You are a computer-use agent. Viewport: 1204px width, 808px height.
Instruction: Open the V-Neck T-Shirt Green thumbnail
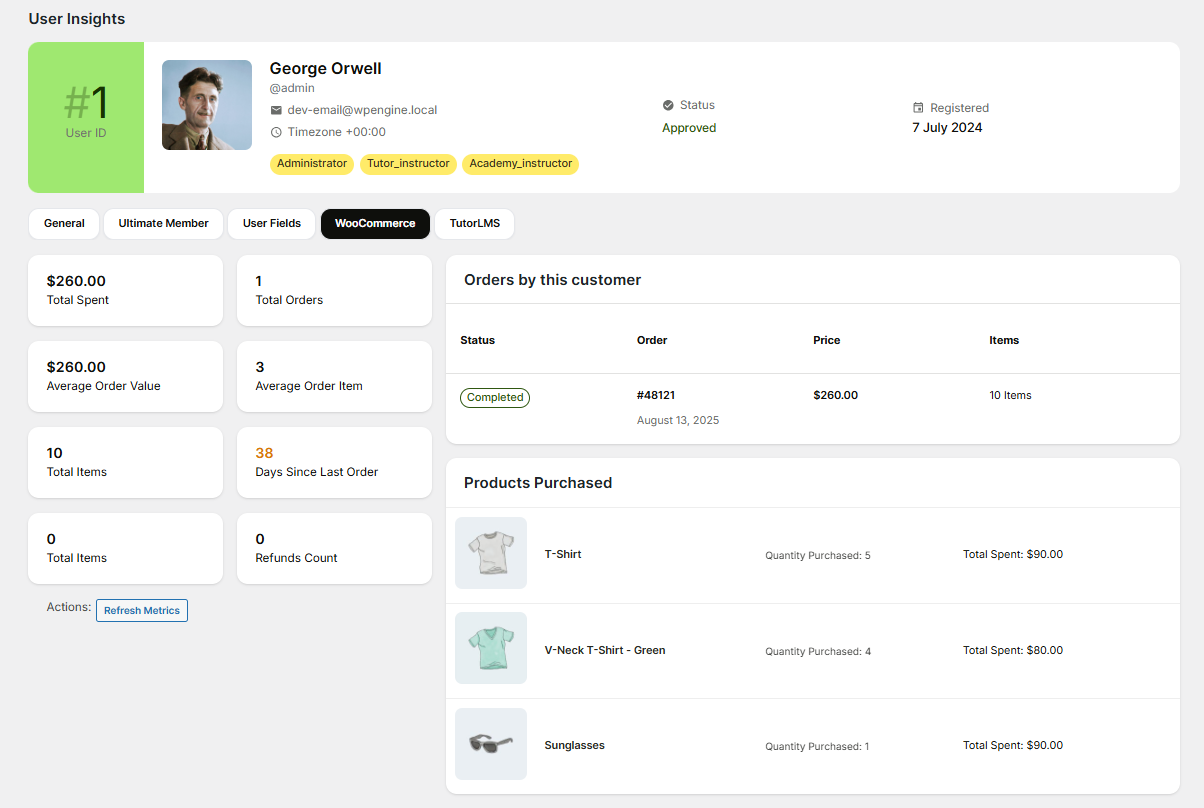coord(491,648)
